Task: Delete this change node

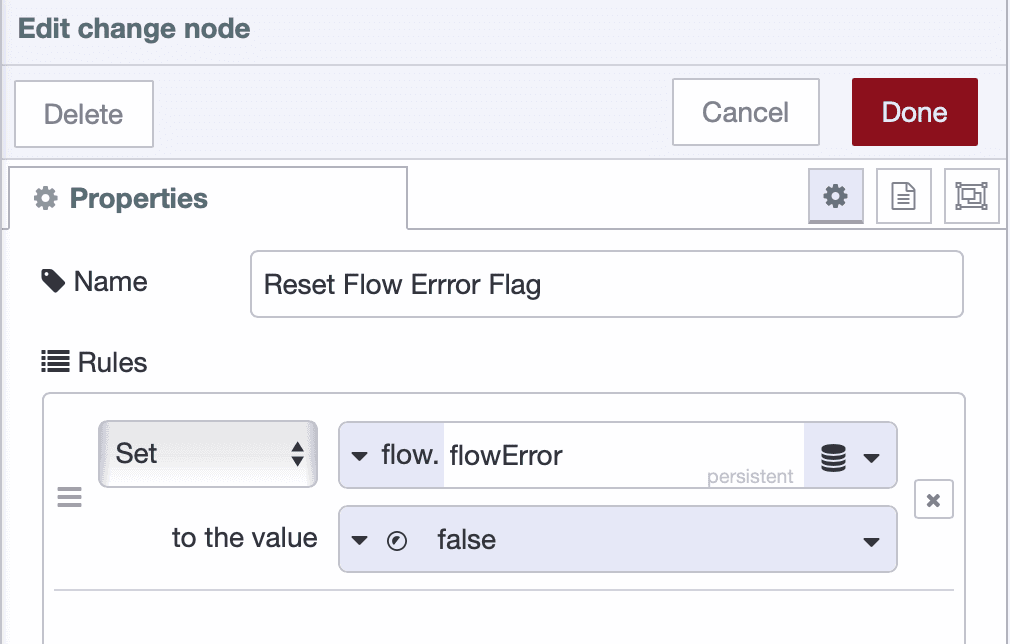Action: [83, 113]
